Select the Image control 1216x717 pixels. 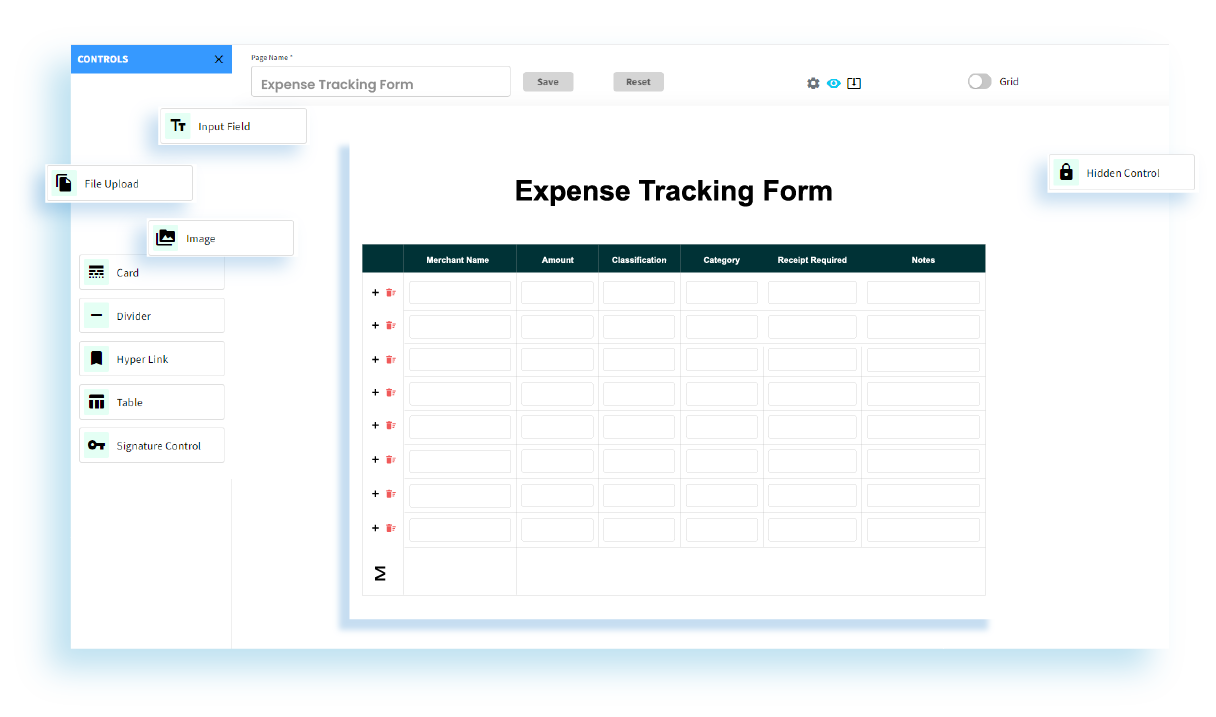(x=220, y=237)
